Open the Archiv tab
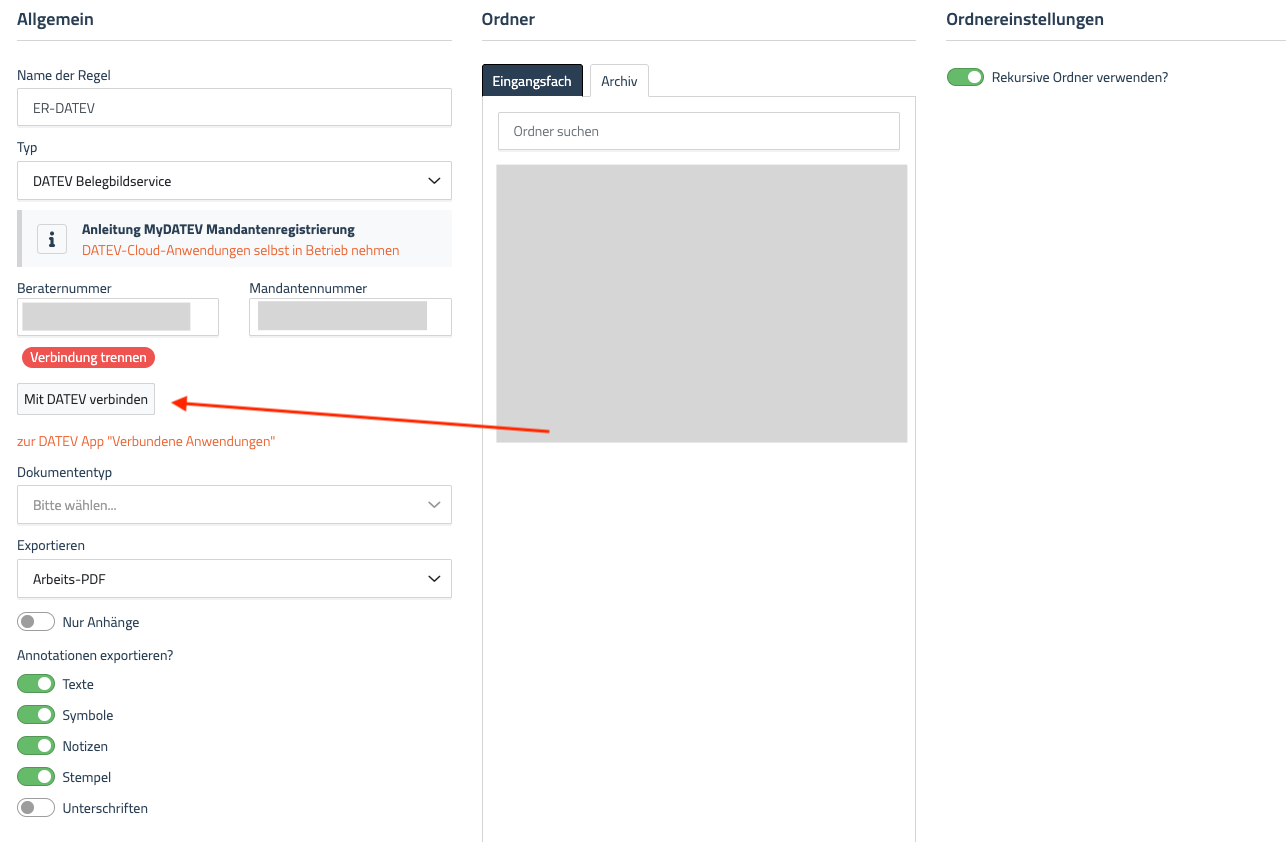1286x842 pixels. [619, 81]
